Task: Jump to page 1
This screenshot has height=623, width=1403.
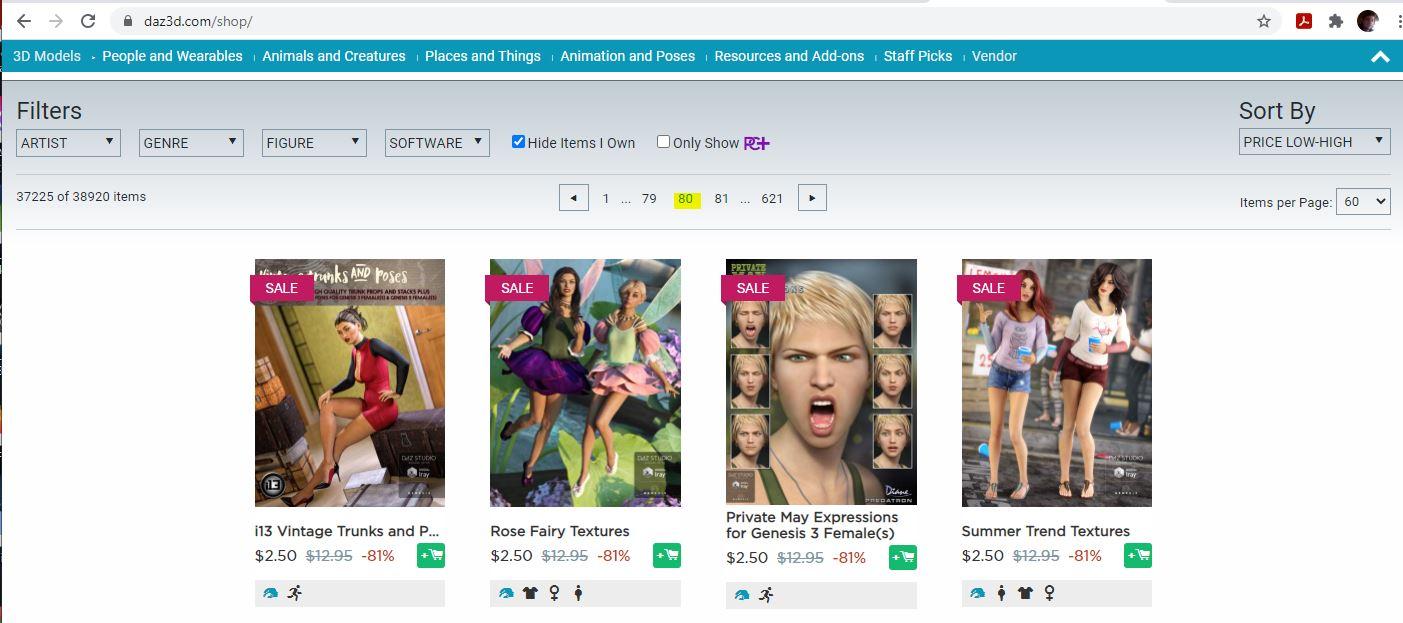Action: tap(606, 198)
